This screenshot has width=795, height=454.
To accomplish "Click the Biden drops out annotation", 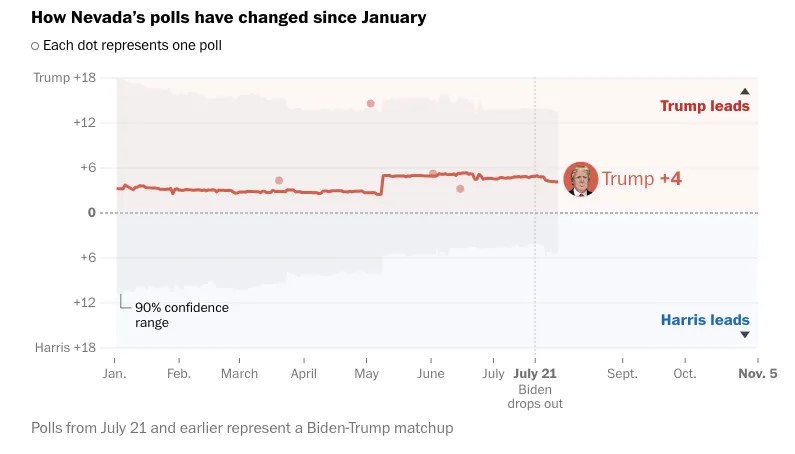I will point(535,397).
